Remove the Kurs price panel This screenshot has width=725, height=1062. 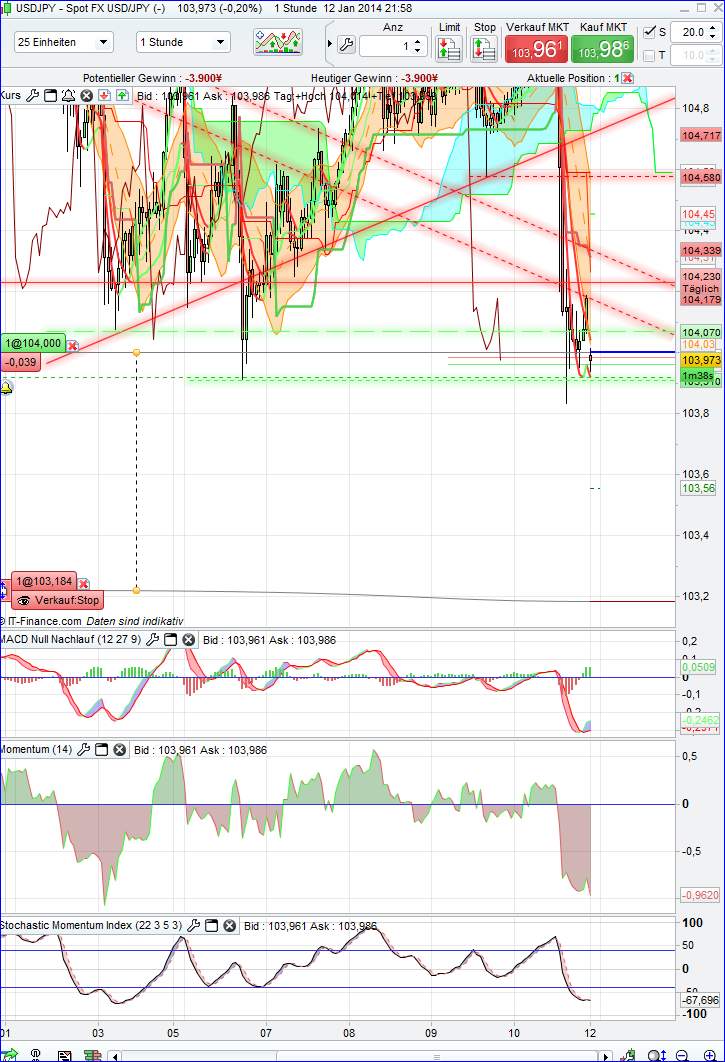click(86, 95)
